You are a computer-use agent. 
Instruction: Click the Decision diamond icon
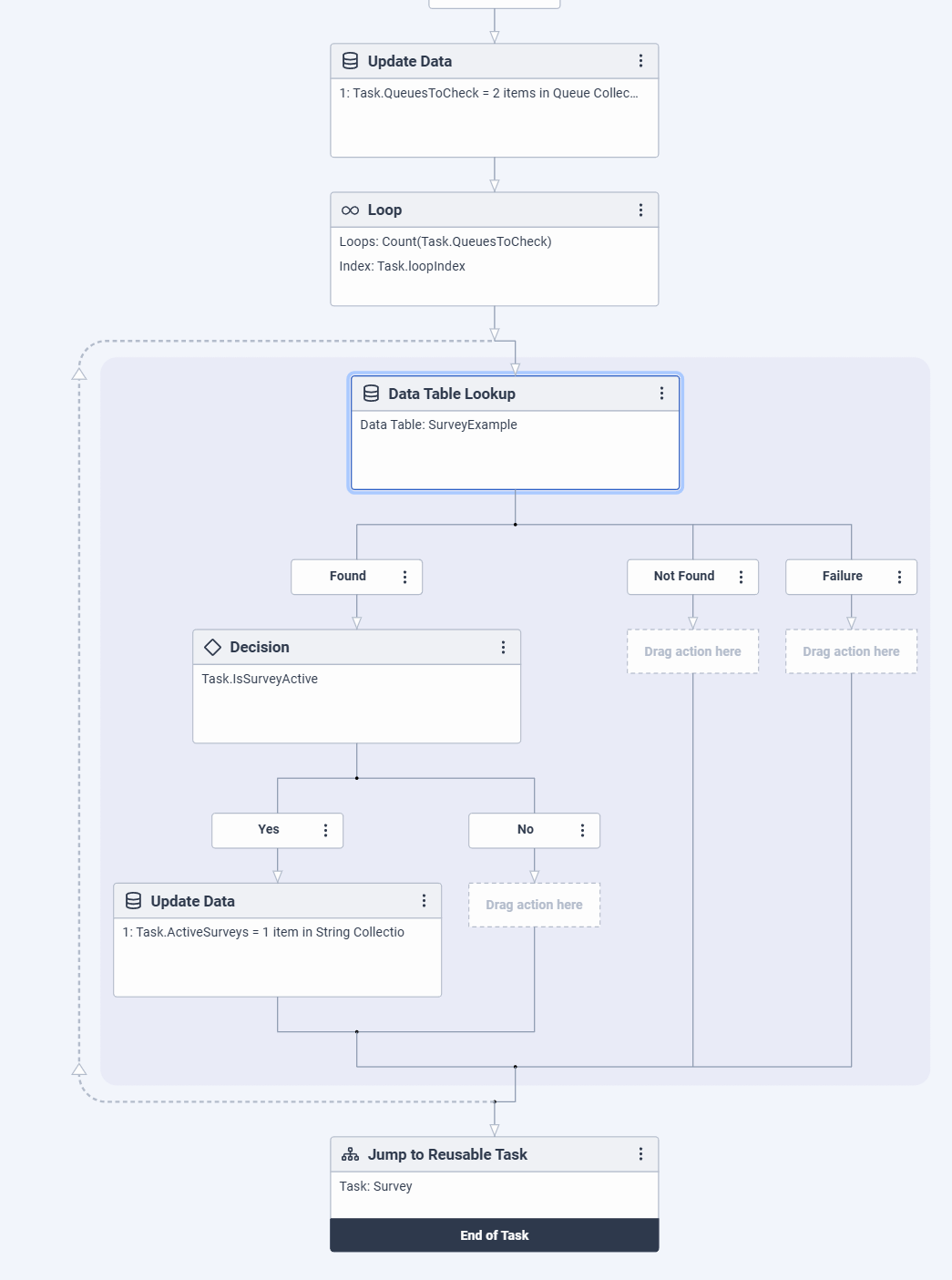[212, 647]
